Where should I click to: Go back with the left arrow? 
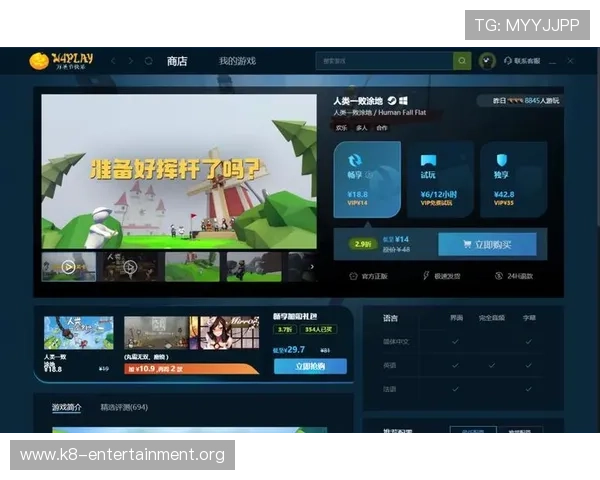point(113,61)
